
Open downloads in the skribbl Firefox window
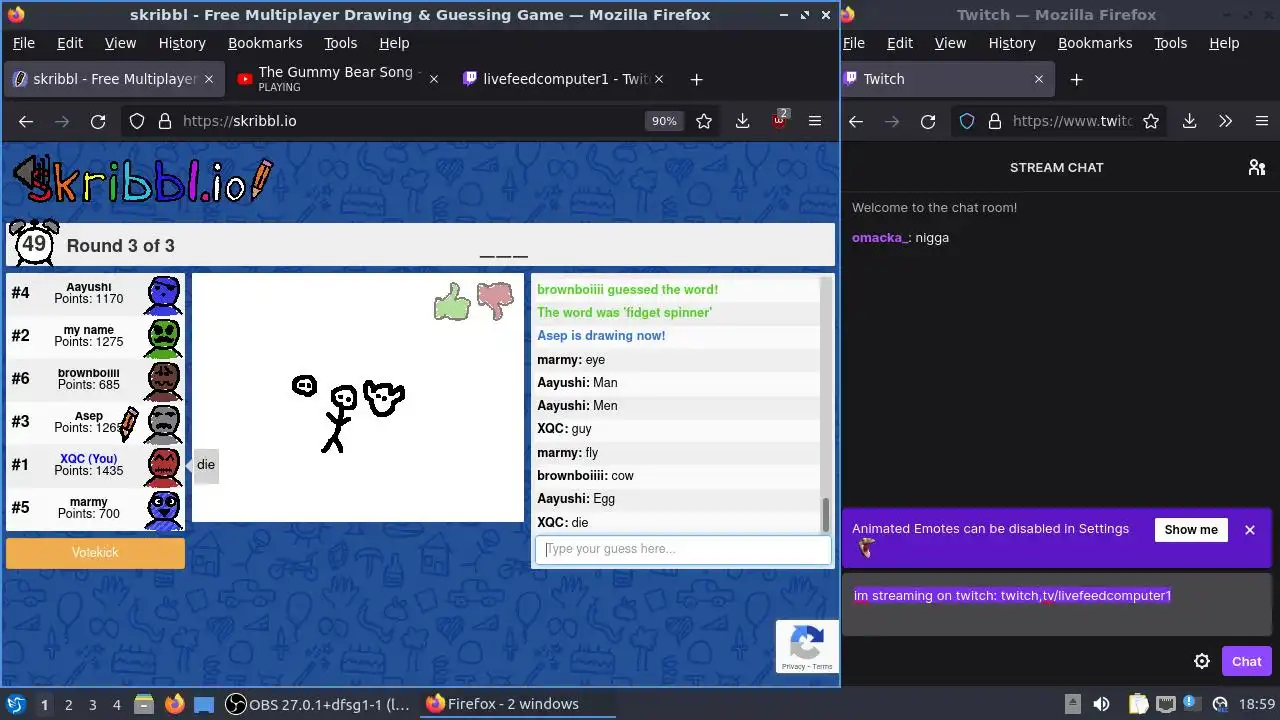(742, 121)
